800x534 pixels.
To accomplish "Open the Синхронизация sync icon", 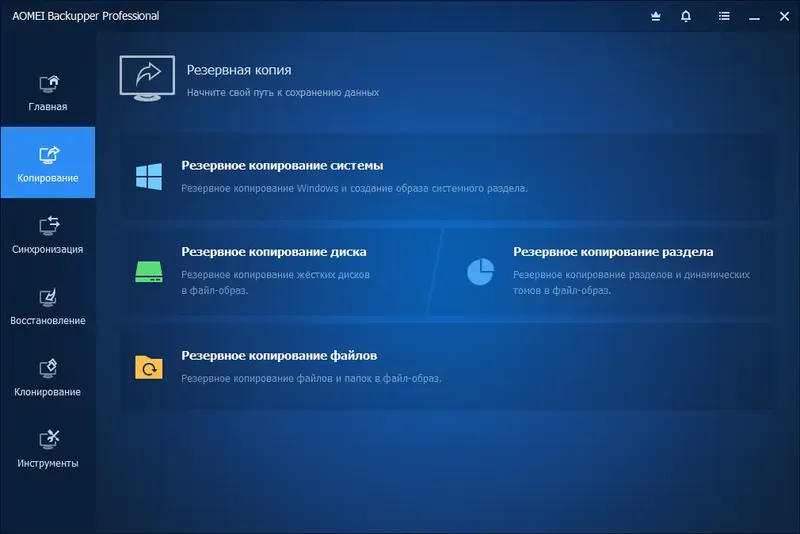I will (49, 226).
